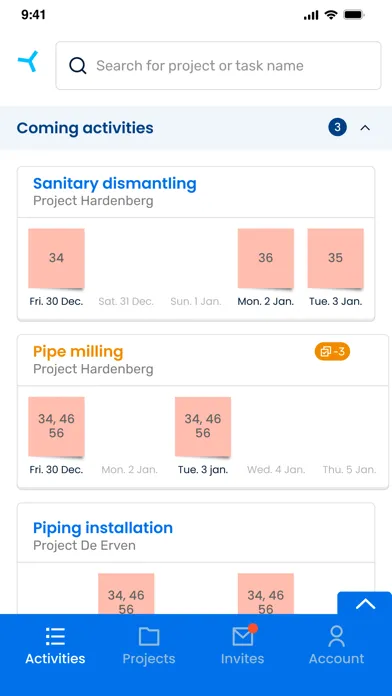Viewport: 392px width, 696px height.
Task: Switch to the Projects tab label
Action: pos(149,658)
